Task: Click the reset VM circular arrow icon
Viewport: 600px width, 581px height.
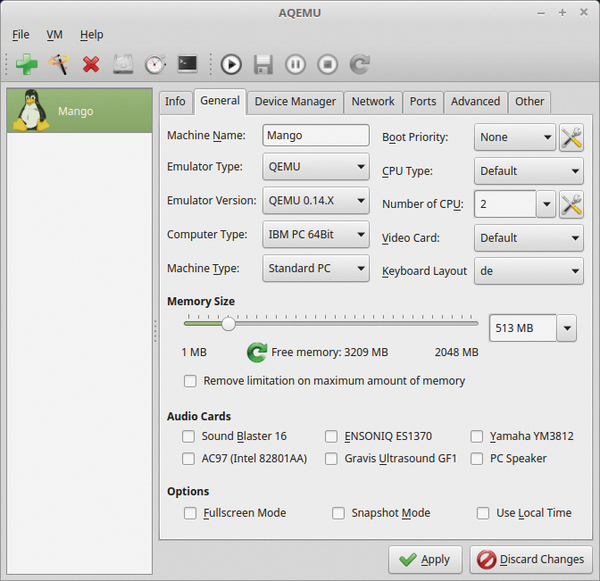Action: (x=359, y=64)
